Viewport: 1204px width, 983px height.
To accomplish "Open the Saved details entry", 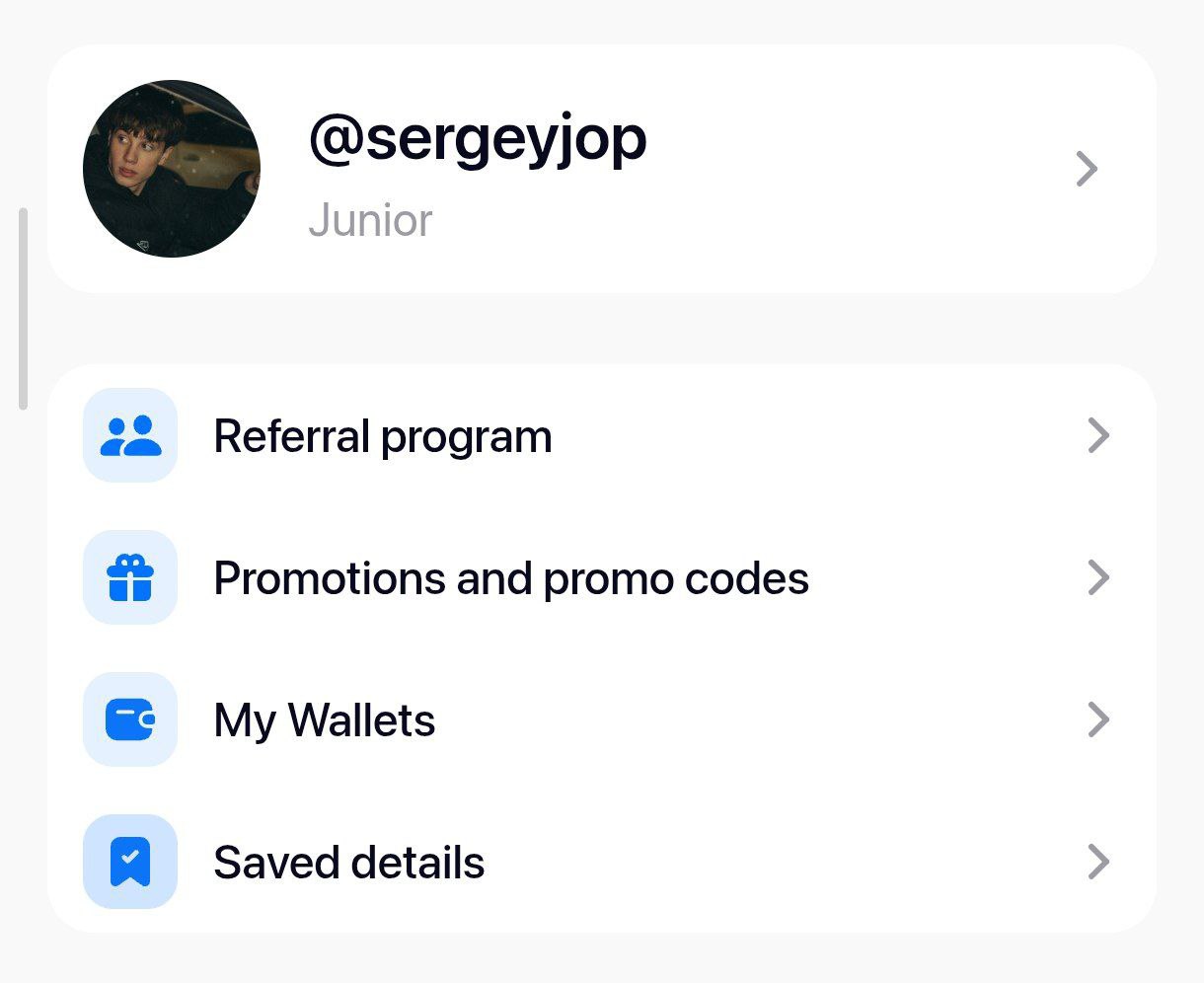I will click(602, 862).
